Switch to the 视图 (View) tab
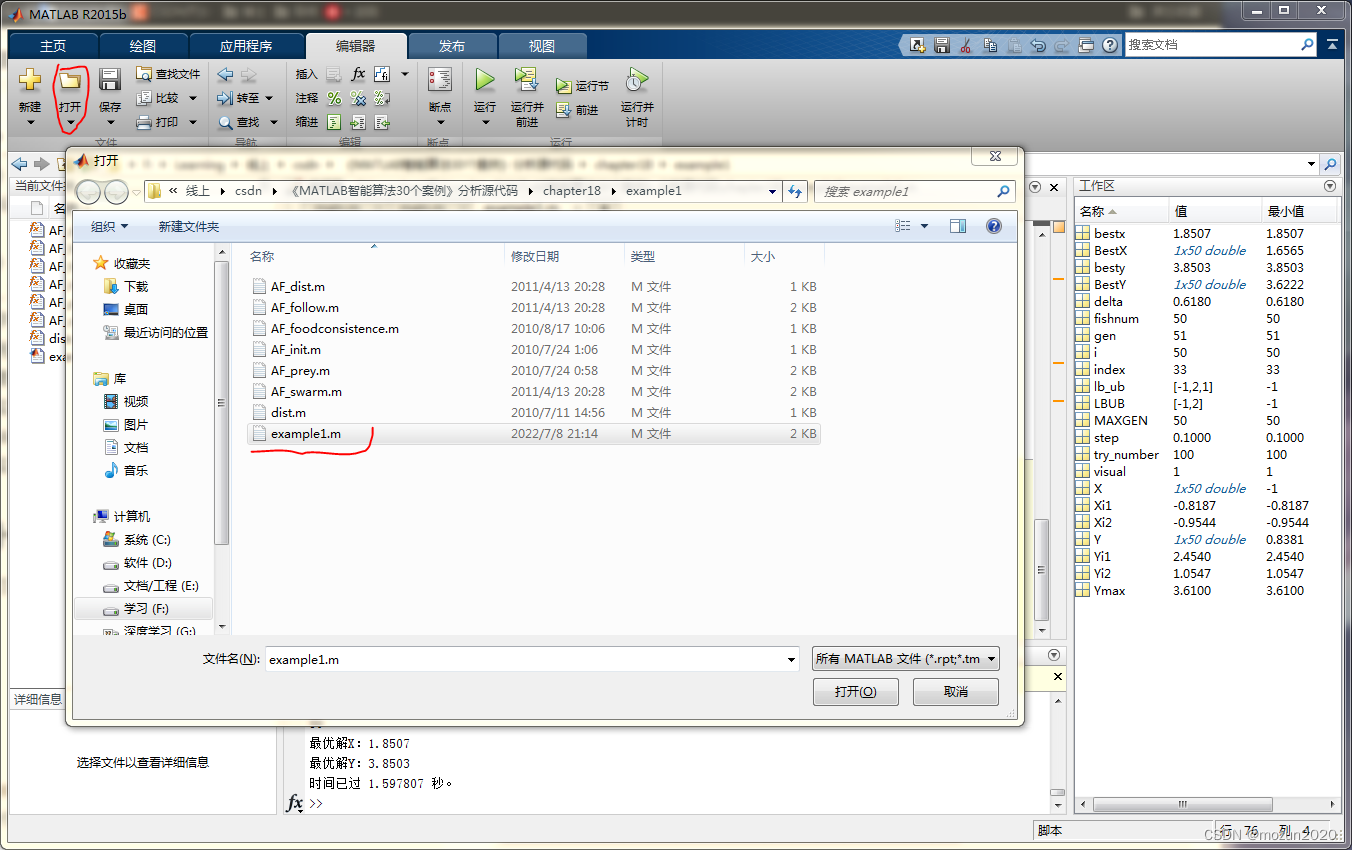The image size is (1352, 850). pyautogui.click(x=542, y=46)
